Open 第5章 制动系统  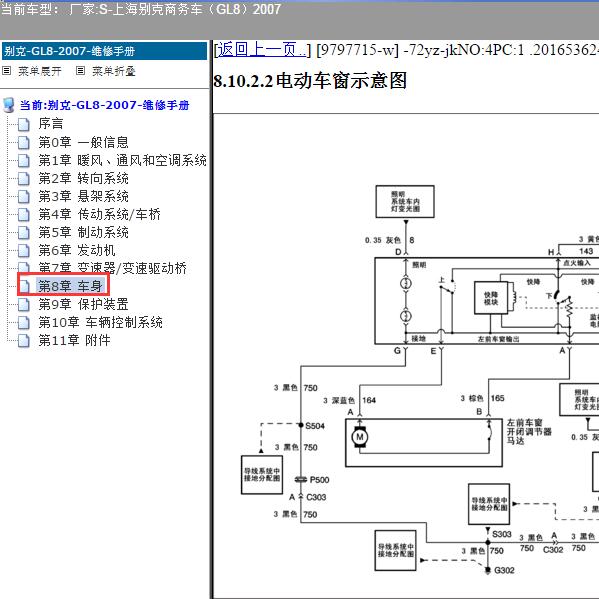click(x=83, y=232)
